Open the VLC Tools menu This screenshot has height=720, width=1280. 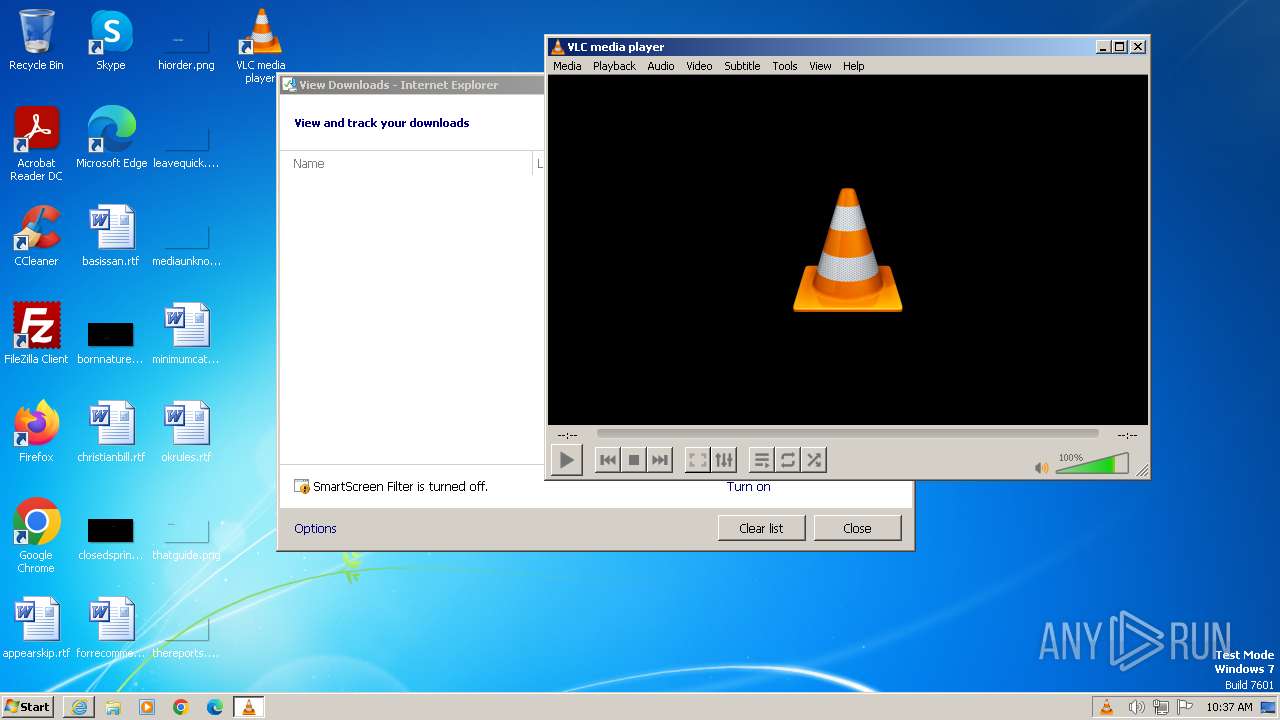point(785,66)
